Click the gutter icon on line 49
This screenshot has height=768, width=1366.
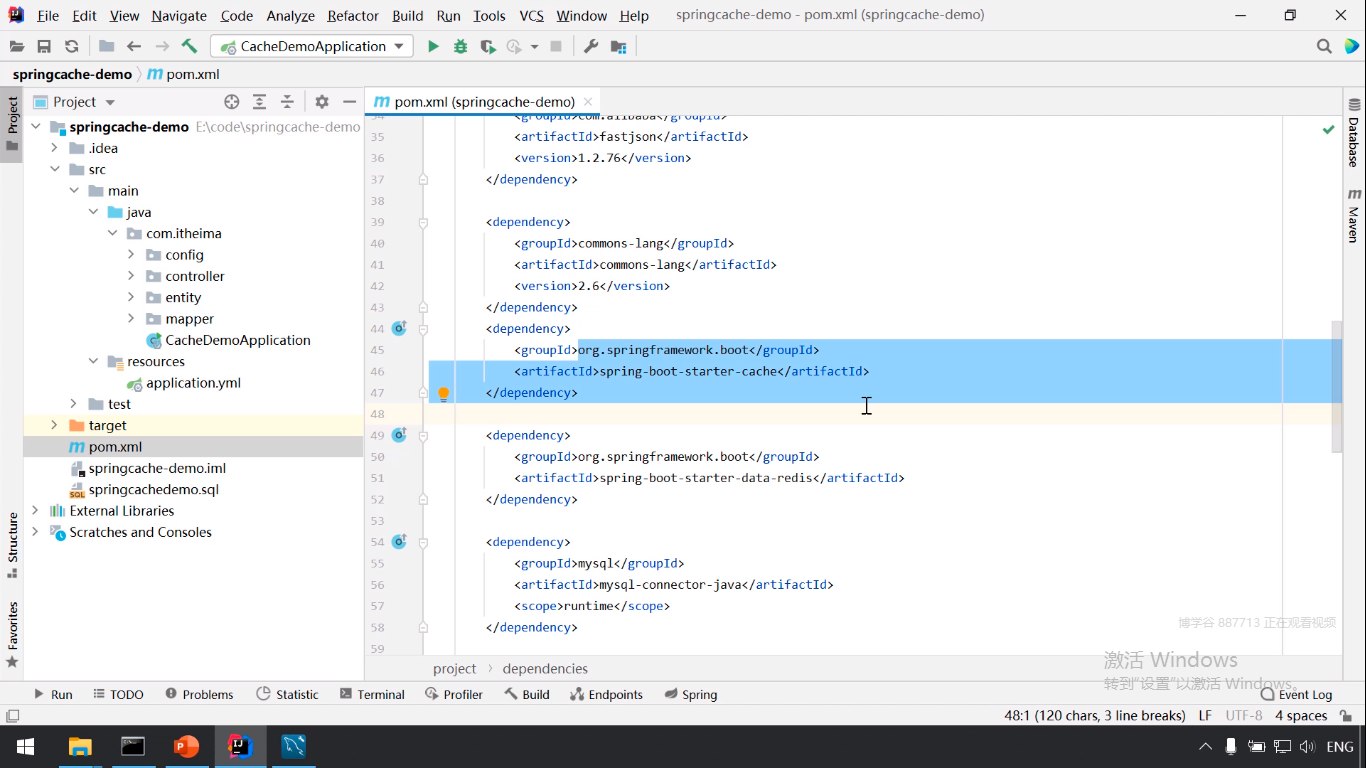coord(399,435)
